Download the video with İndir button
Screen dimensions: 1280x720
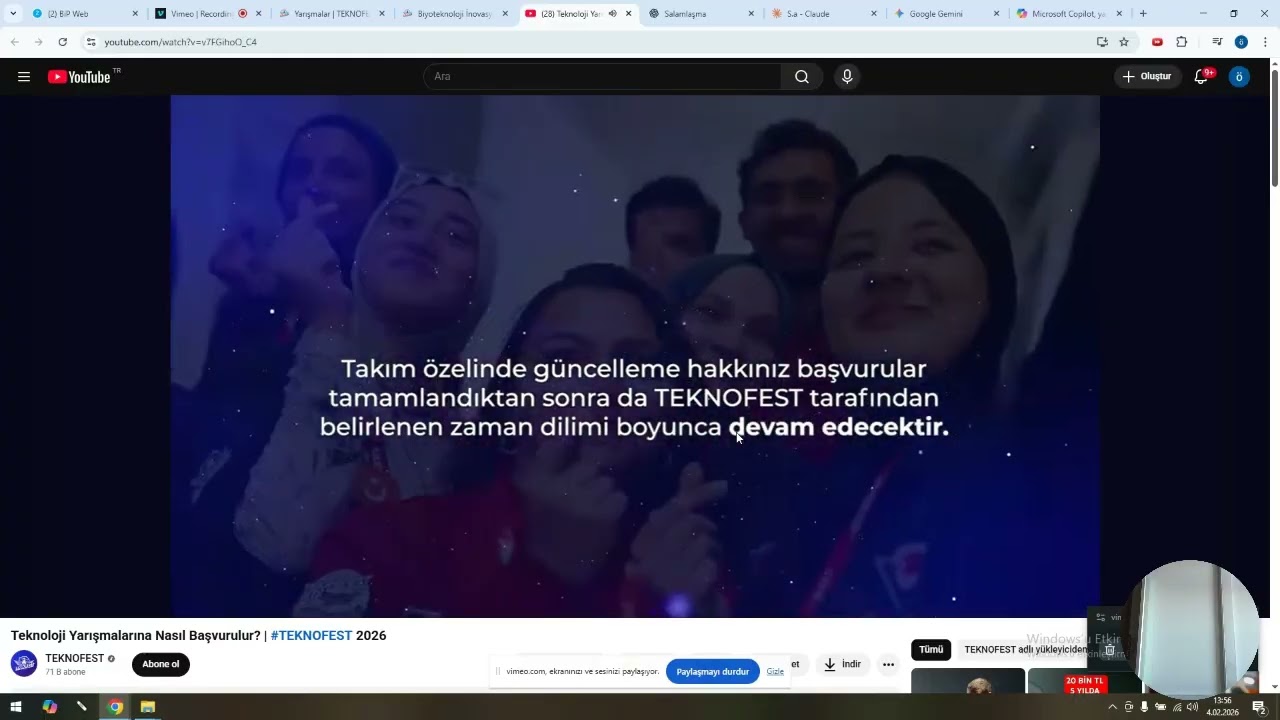click(x=843, y=664)
